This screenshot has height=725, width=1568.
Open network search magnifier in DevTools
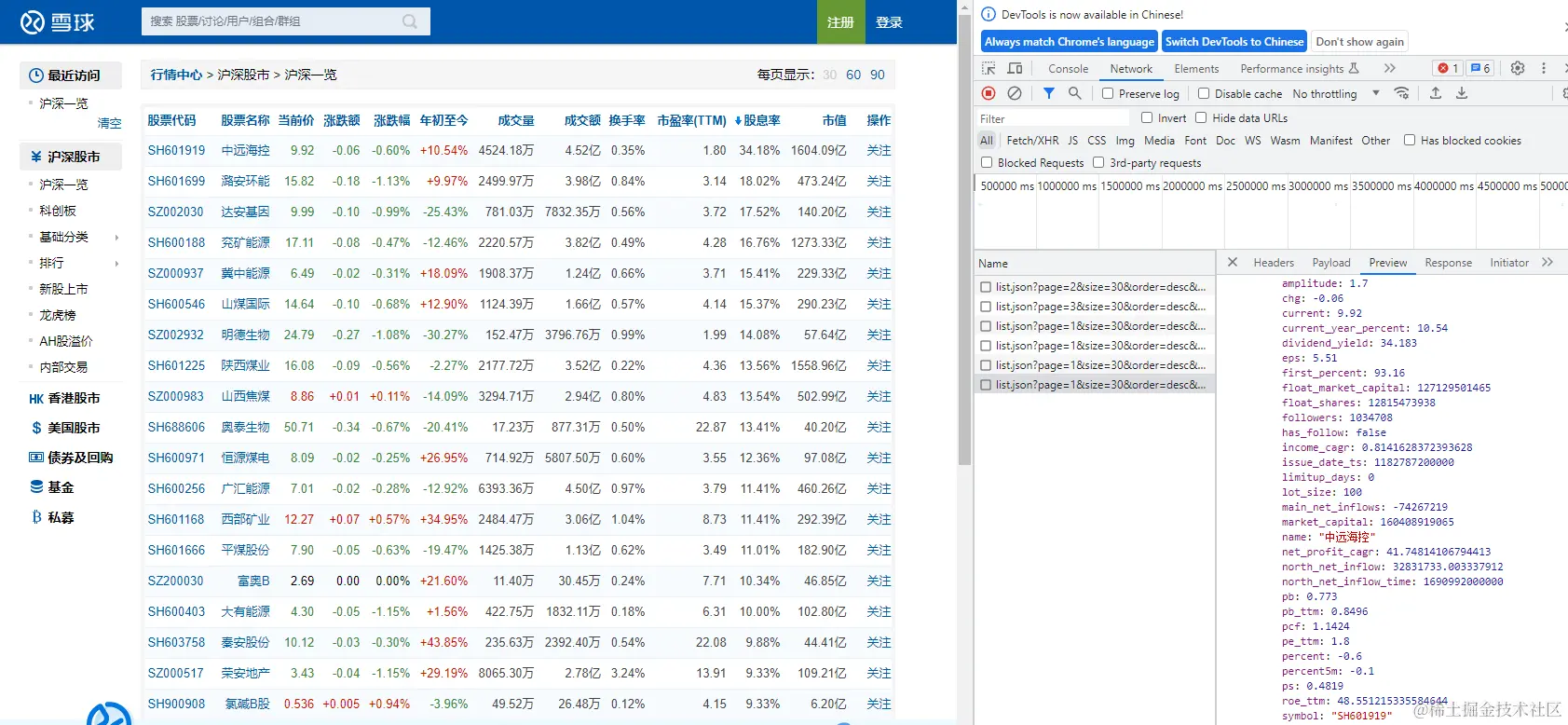1075,93
